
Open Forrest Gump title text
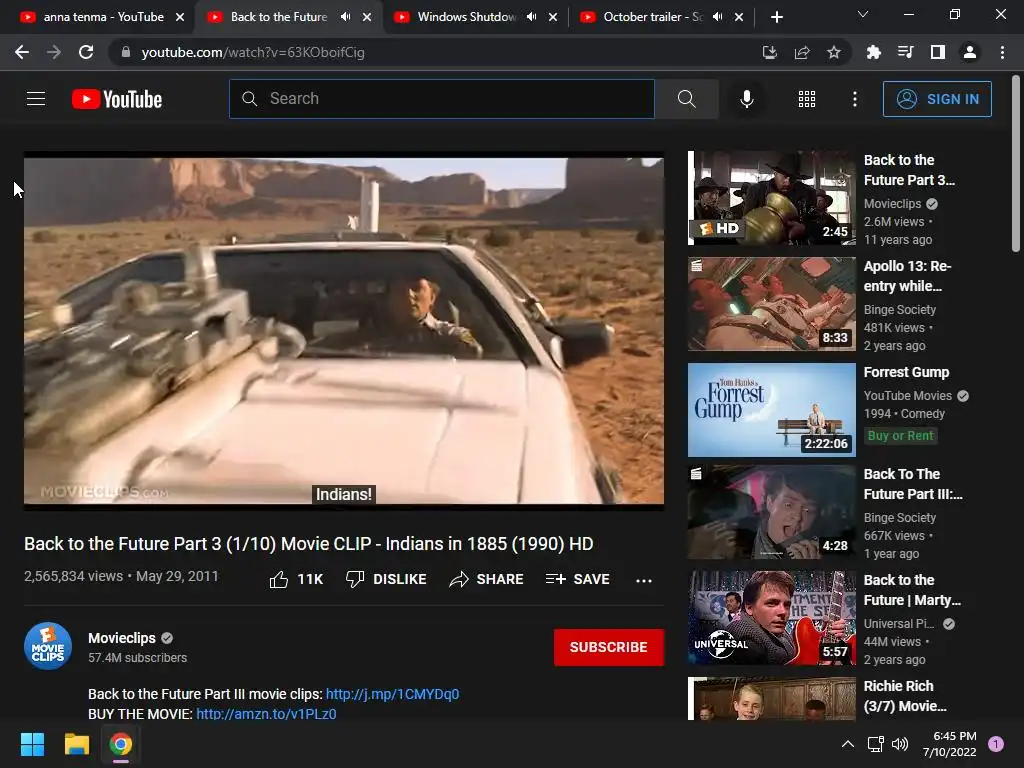point(906,372)
